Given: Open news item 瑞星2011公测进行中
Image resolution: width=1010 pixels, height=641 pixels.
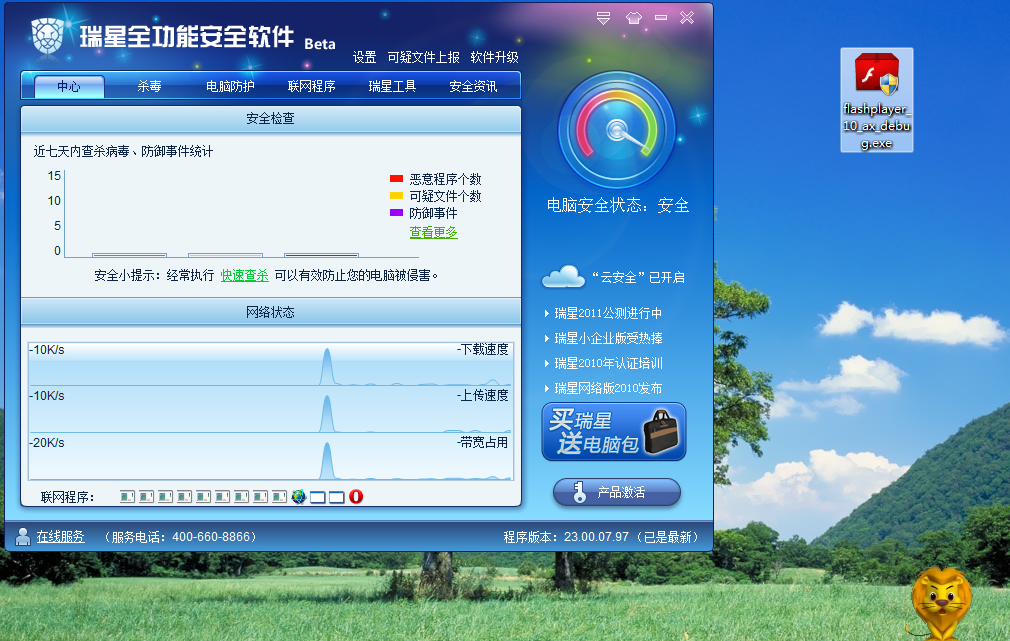Looking at the screenshot, I should pyautogui.click(x=608, y=313).
